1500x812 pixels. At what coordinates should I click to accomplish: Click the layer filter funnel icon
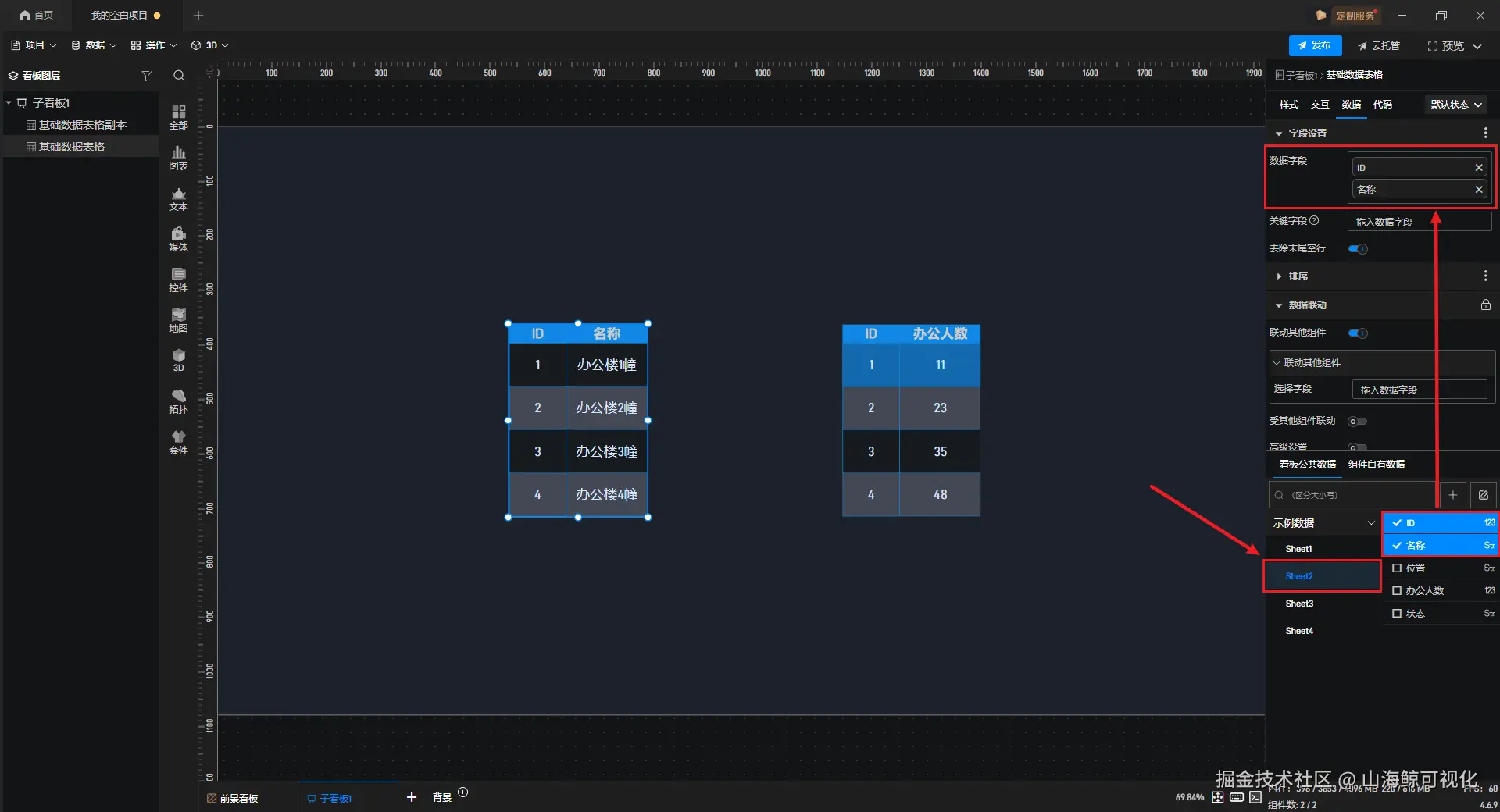point(146,76)
